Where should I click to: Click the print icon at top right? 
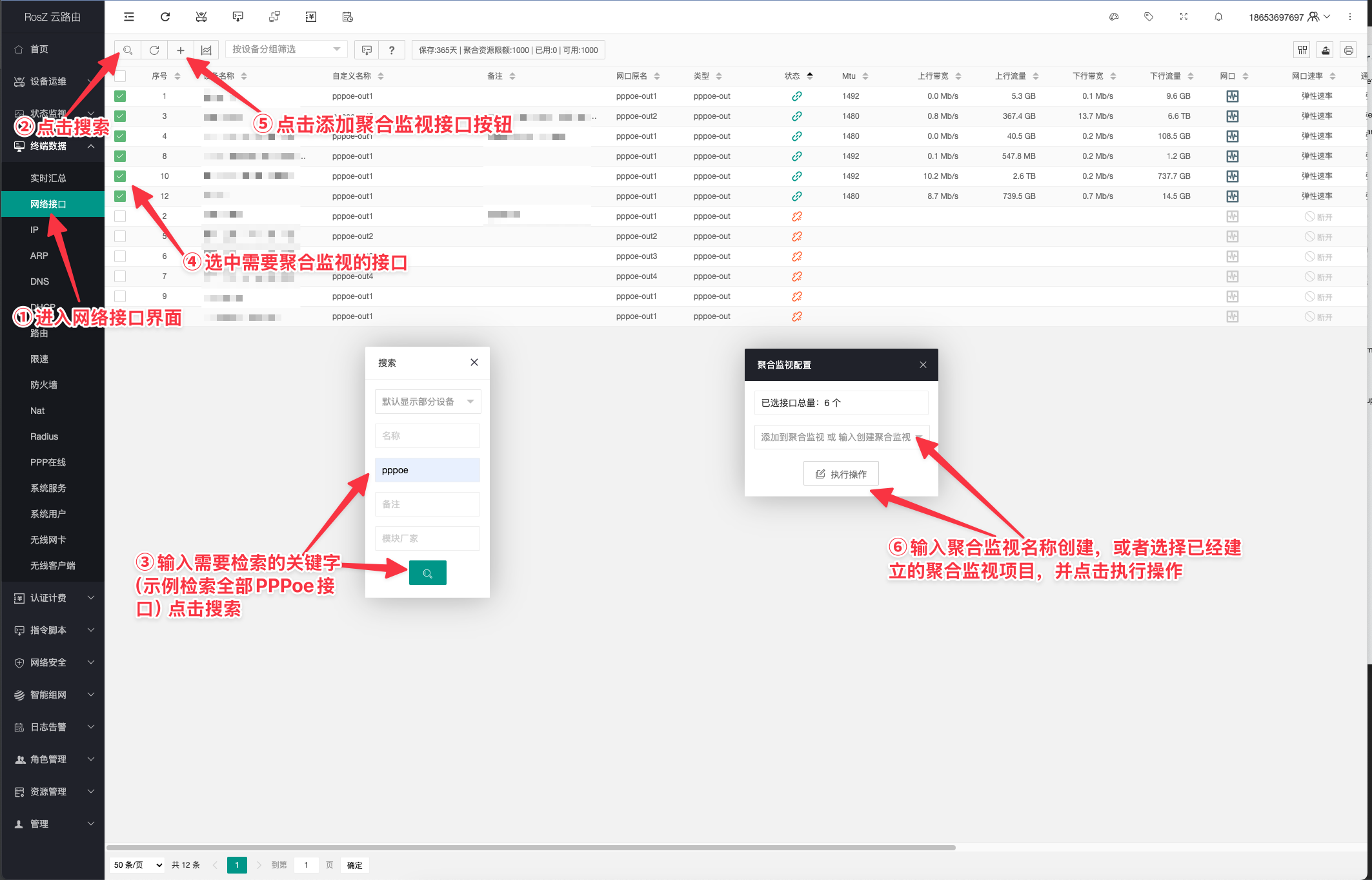pyautogui.click(x=1348, y=50)
